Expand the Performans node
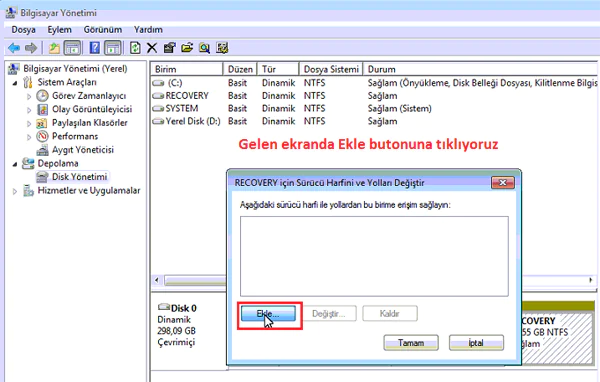The width and height of the screenshot is (600, 382). pos(29,137)
